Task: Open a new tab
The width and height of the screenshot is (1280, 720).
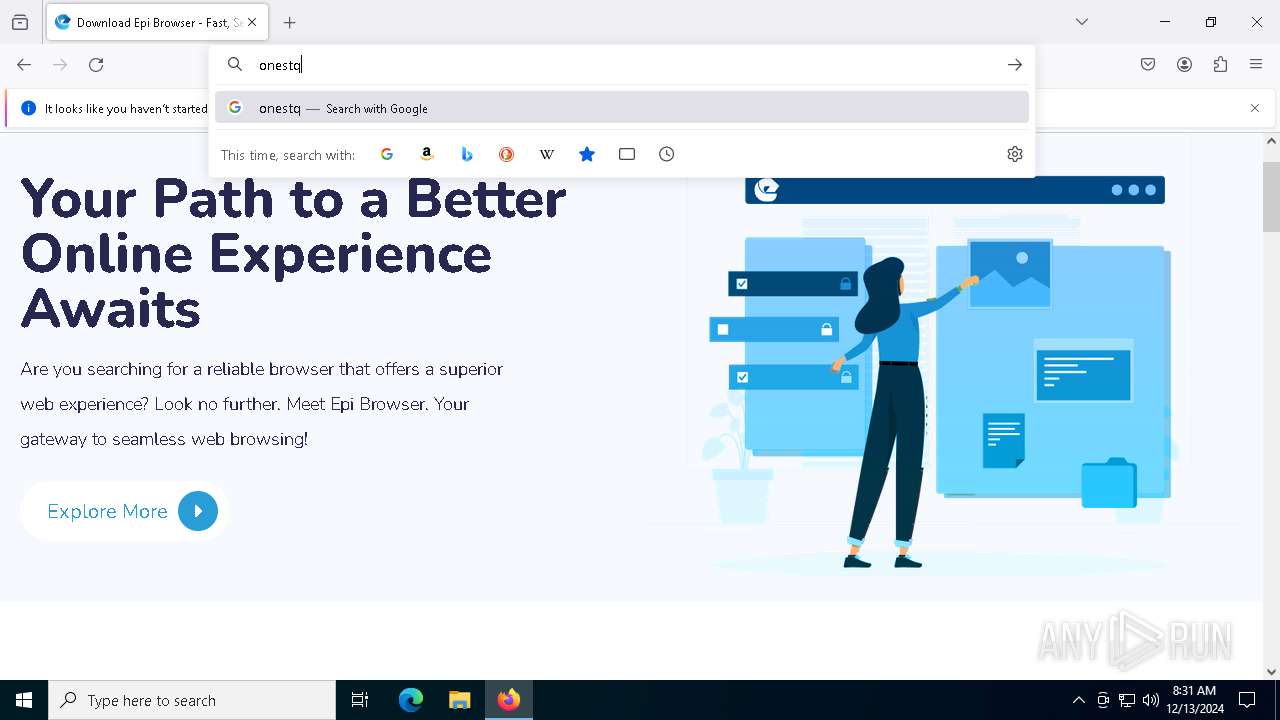Action: (290, 22)
